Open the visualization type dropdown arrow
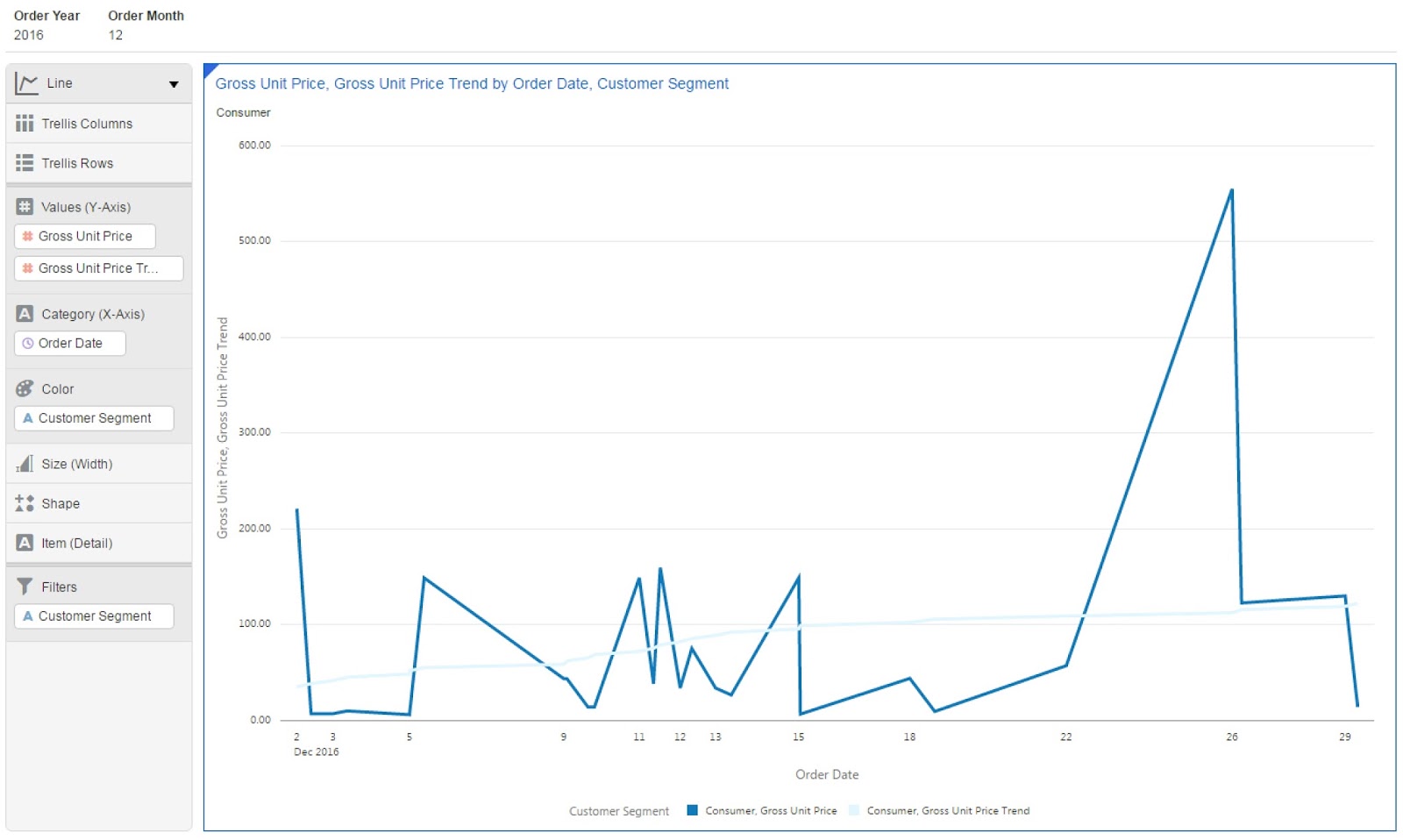Image resolution: width=1403 pixels, height=840 pixels. (173, 83)
